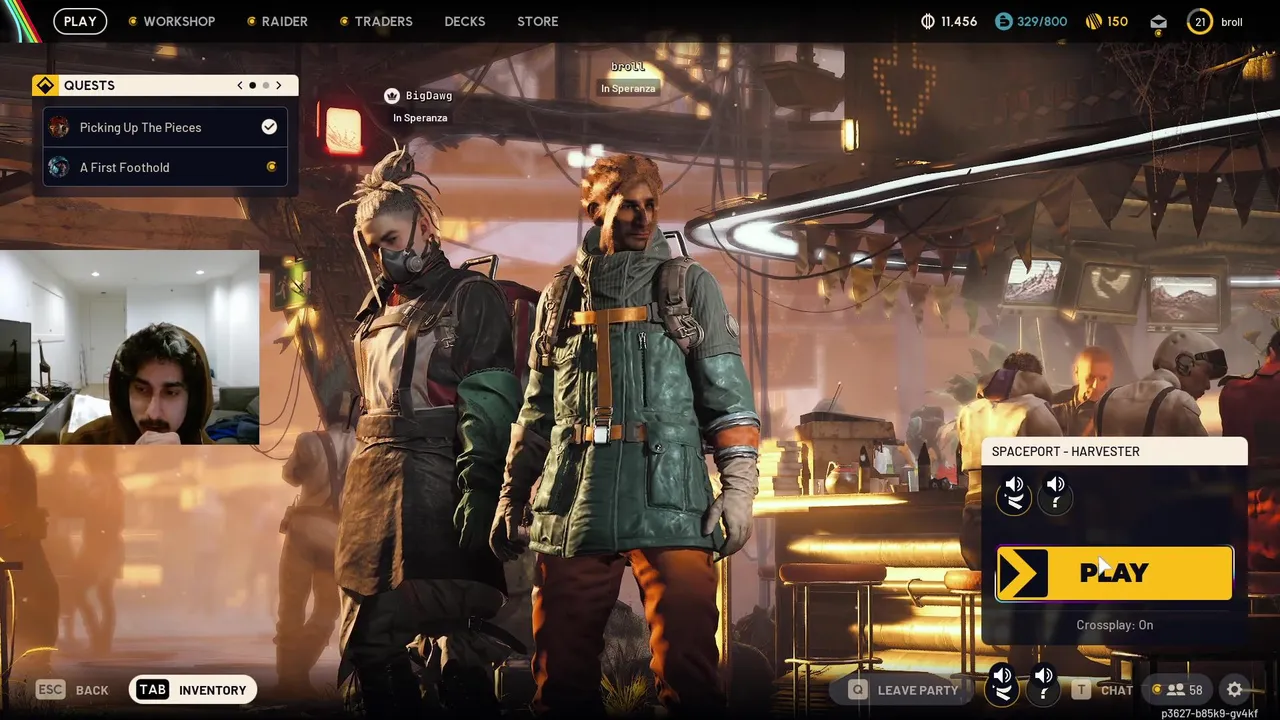Show the previous quests page with the left arrow
This screenshot has height=720, width=1280.
[x=240, y=86]
